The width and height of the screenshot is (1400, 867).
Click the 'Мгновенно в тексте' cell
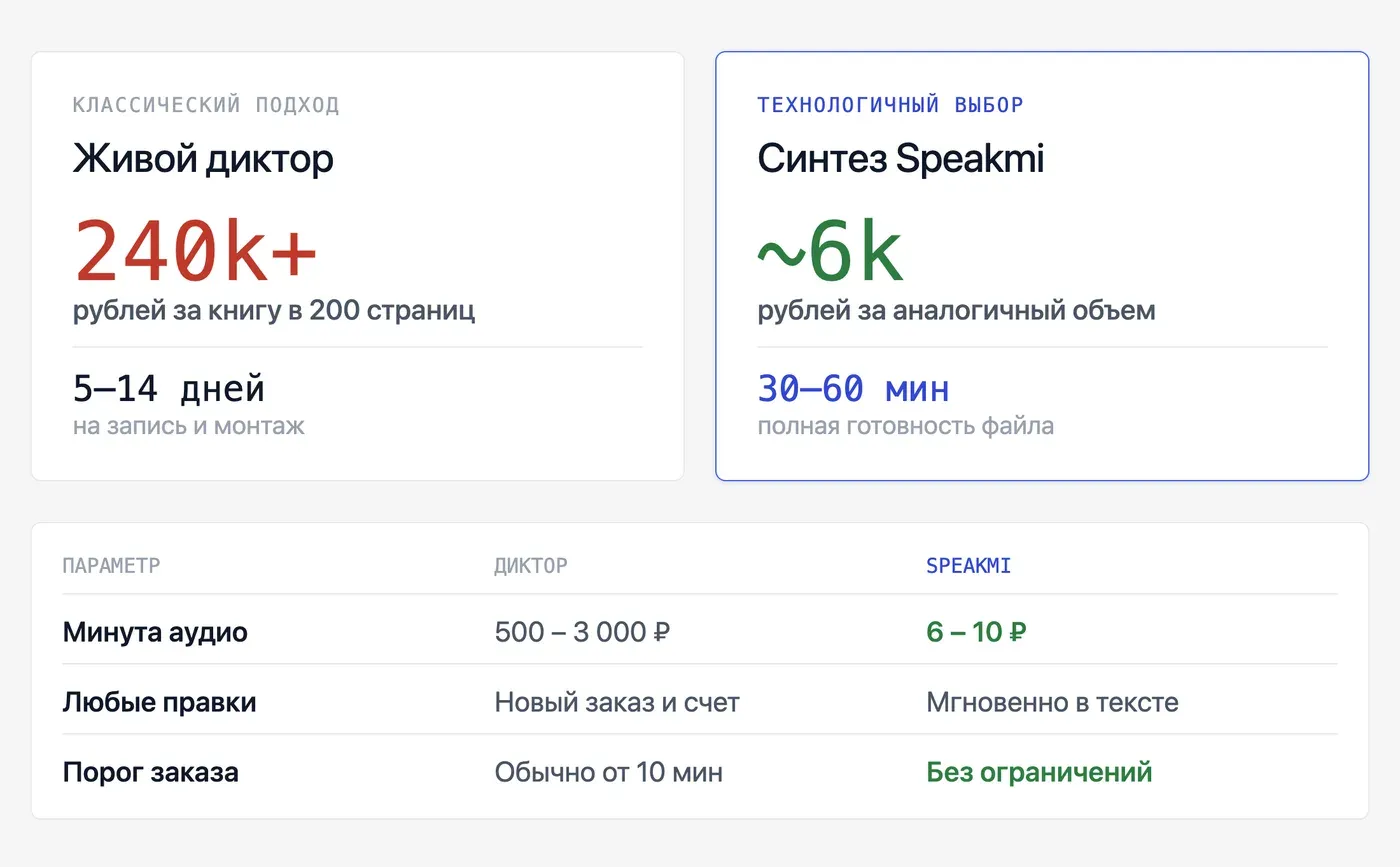point(1052,702)
